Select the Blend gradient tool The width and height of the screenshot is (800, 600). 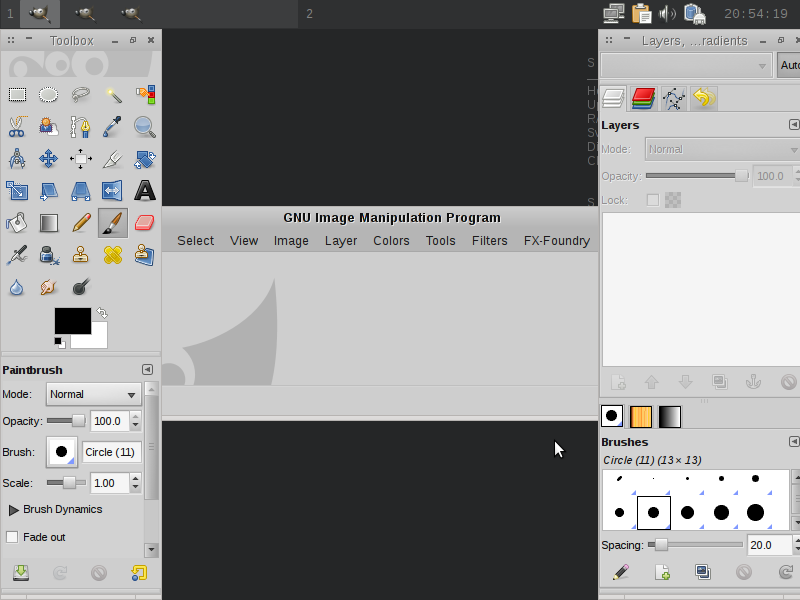(48, 223)
